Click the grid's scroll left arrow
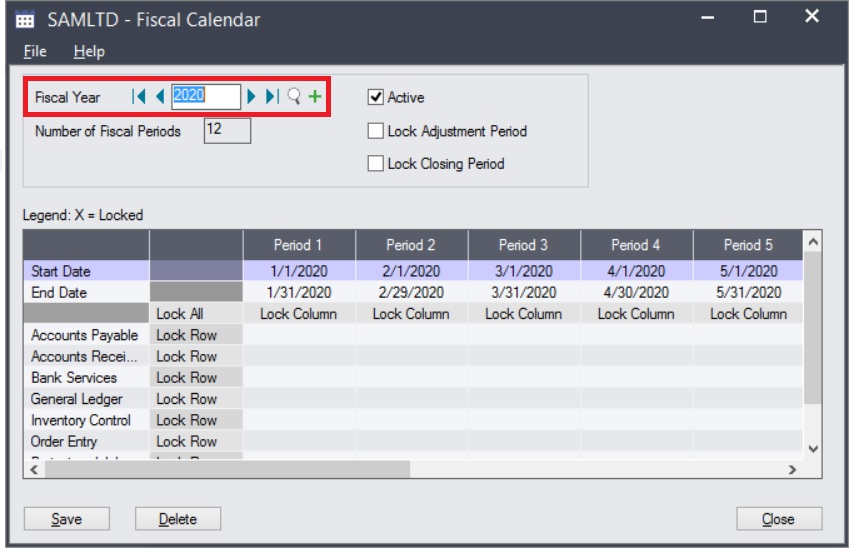 tap(34, 469)
